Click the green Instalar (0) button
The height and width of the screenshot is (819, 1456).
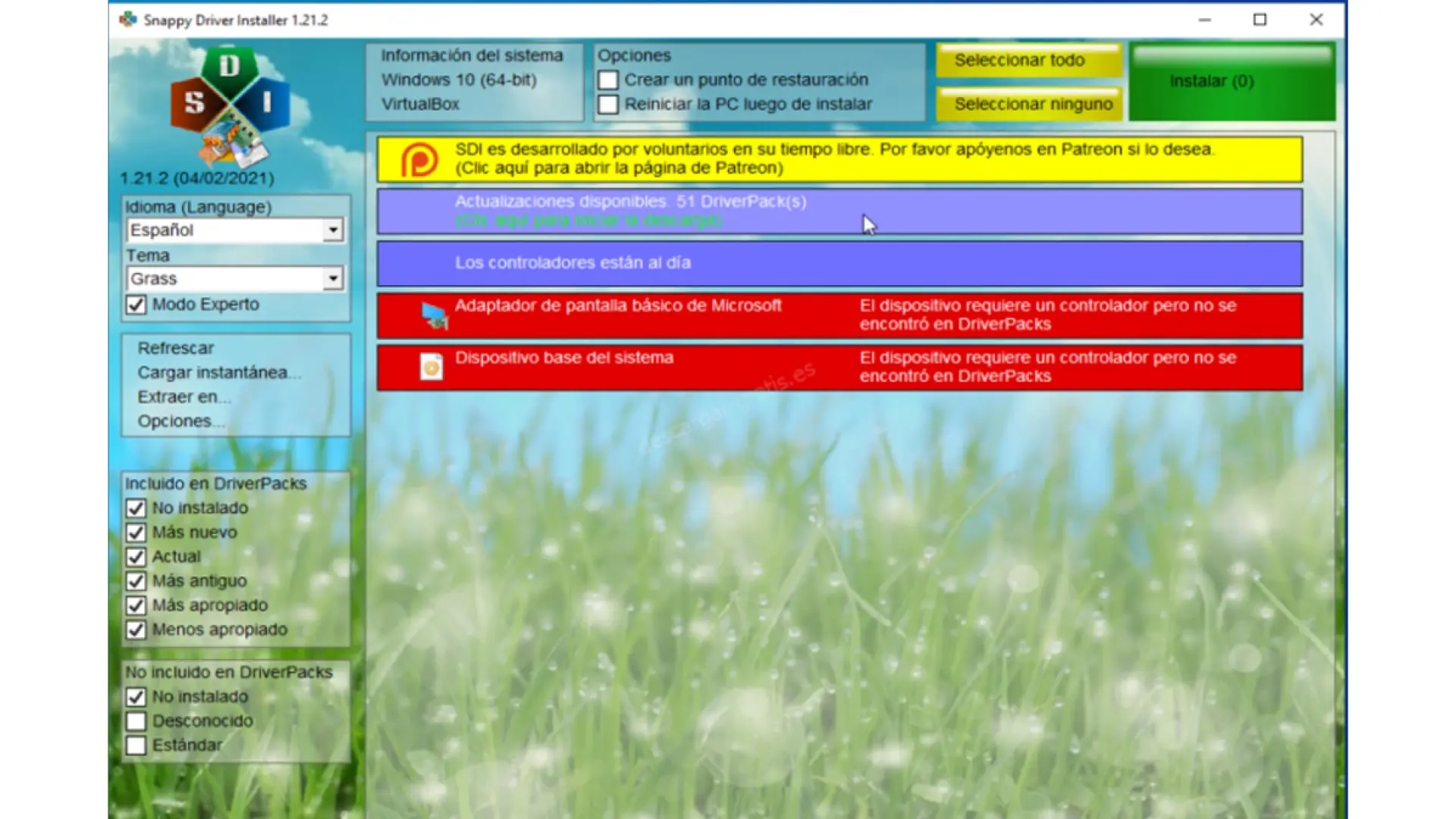click(1232, 82)
